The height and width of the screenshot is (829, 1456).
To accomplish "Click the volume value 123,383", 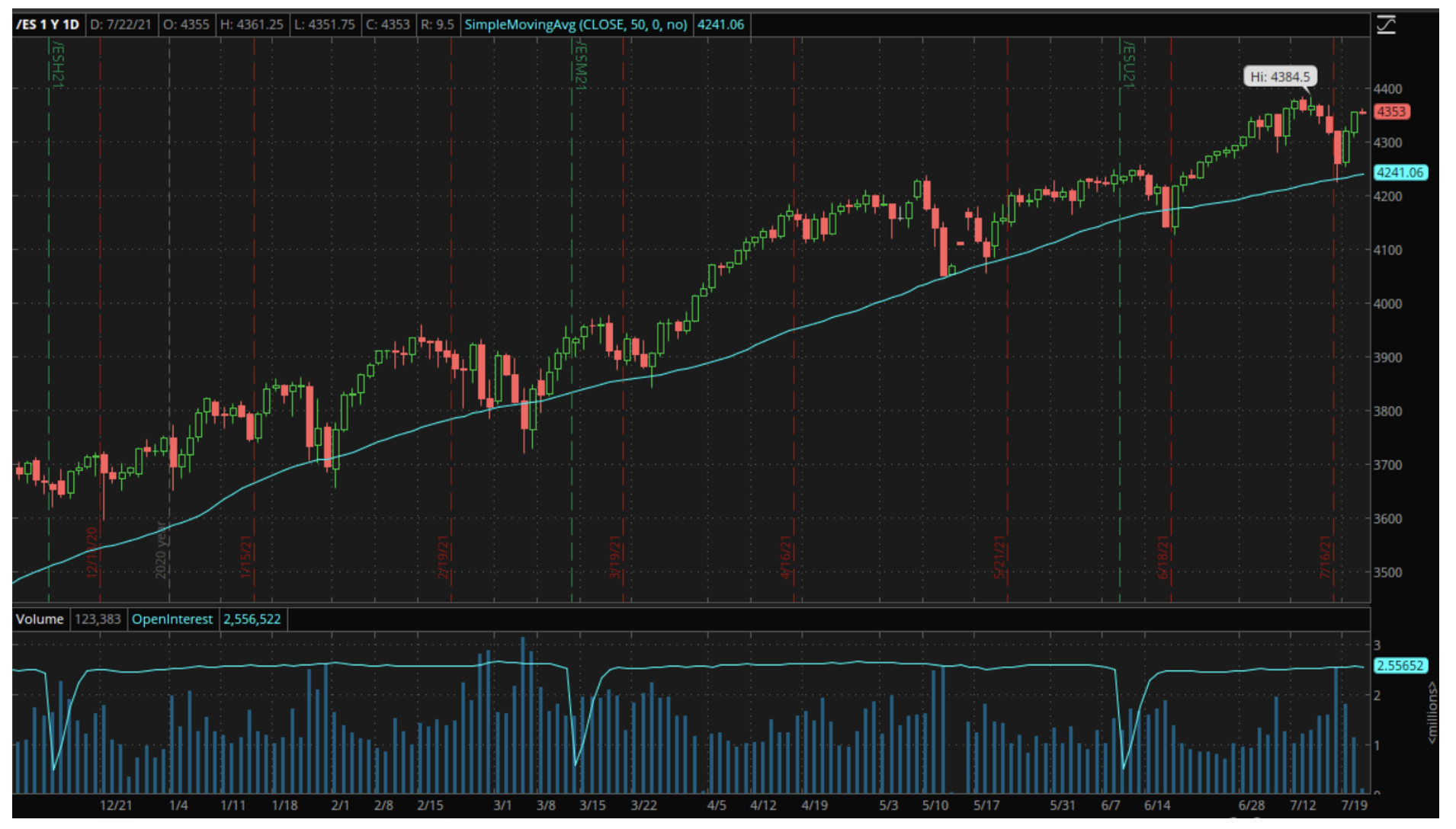I will click(98, 619).
